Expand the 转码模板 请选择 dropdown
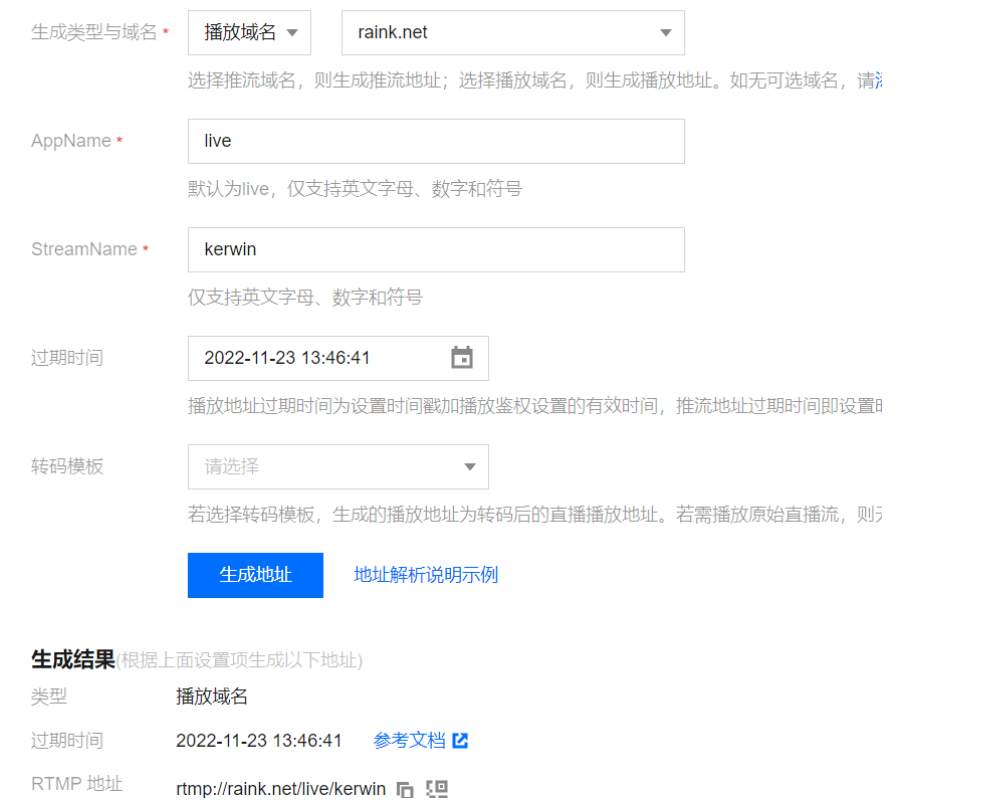 [x=338, y=467]
